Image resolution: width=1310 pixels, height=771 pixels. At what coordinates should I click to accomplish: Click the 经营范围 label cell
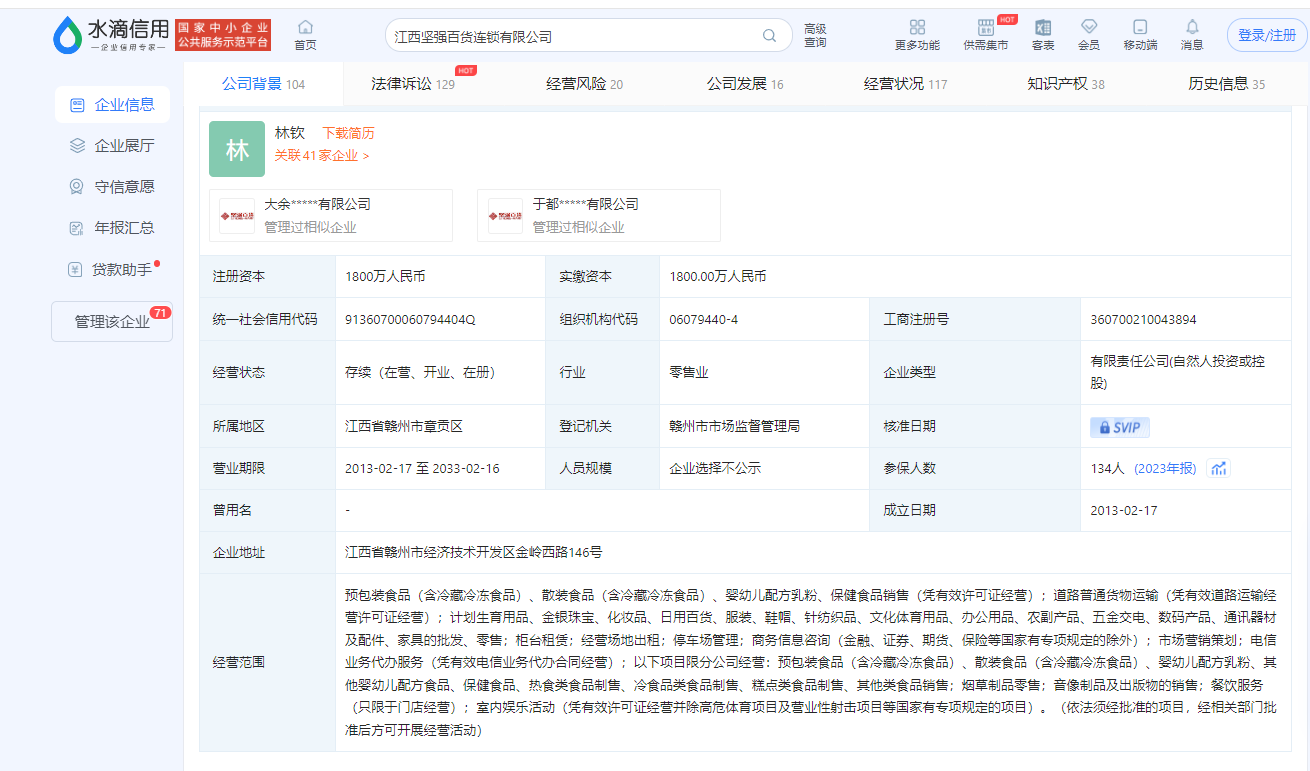267,662
